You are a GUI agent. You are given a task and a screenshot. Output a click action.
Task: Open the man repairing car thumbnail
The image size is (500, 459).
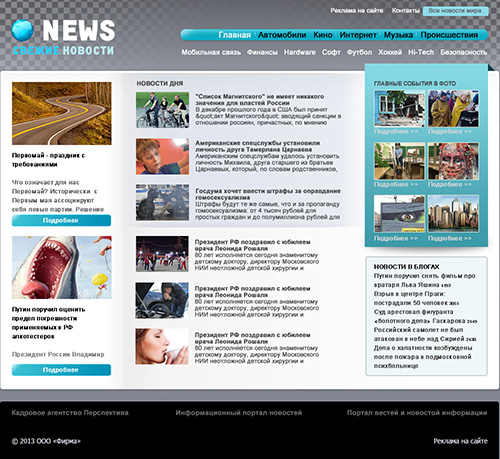coord(162,300)
